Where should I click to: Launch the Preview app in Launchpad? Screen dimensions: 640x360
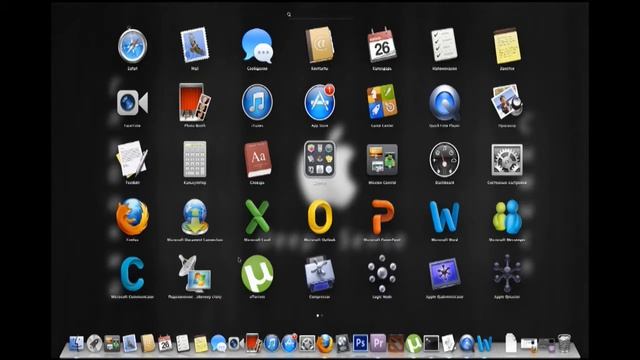pos(507,102)
